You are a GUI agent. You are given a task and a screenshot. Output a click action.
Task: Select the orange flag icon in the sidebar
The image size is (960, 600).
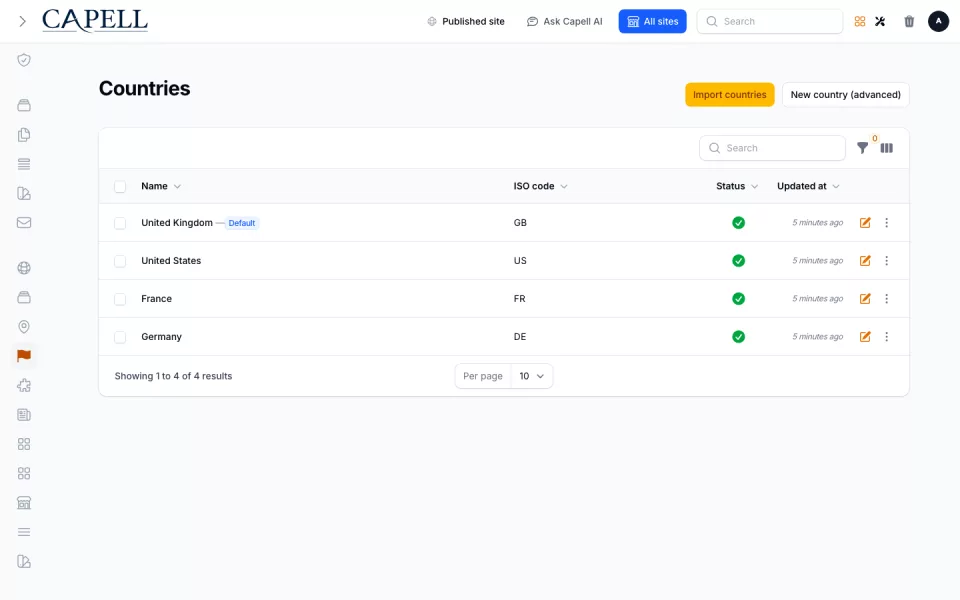(24, 356)
